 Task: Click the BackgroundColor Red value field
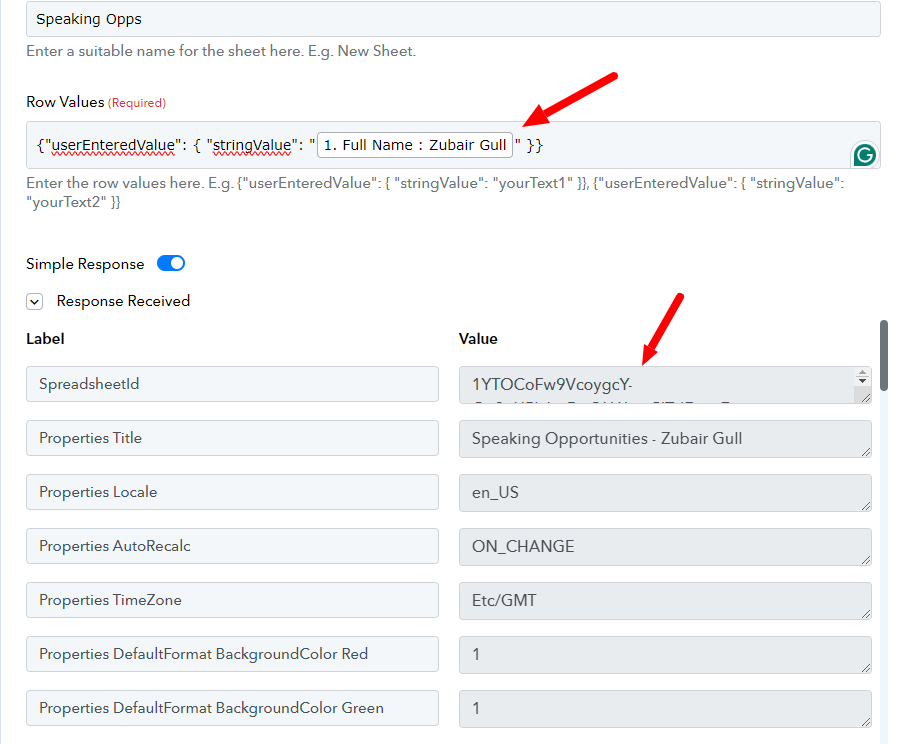[665, 654]
